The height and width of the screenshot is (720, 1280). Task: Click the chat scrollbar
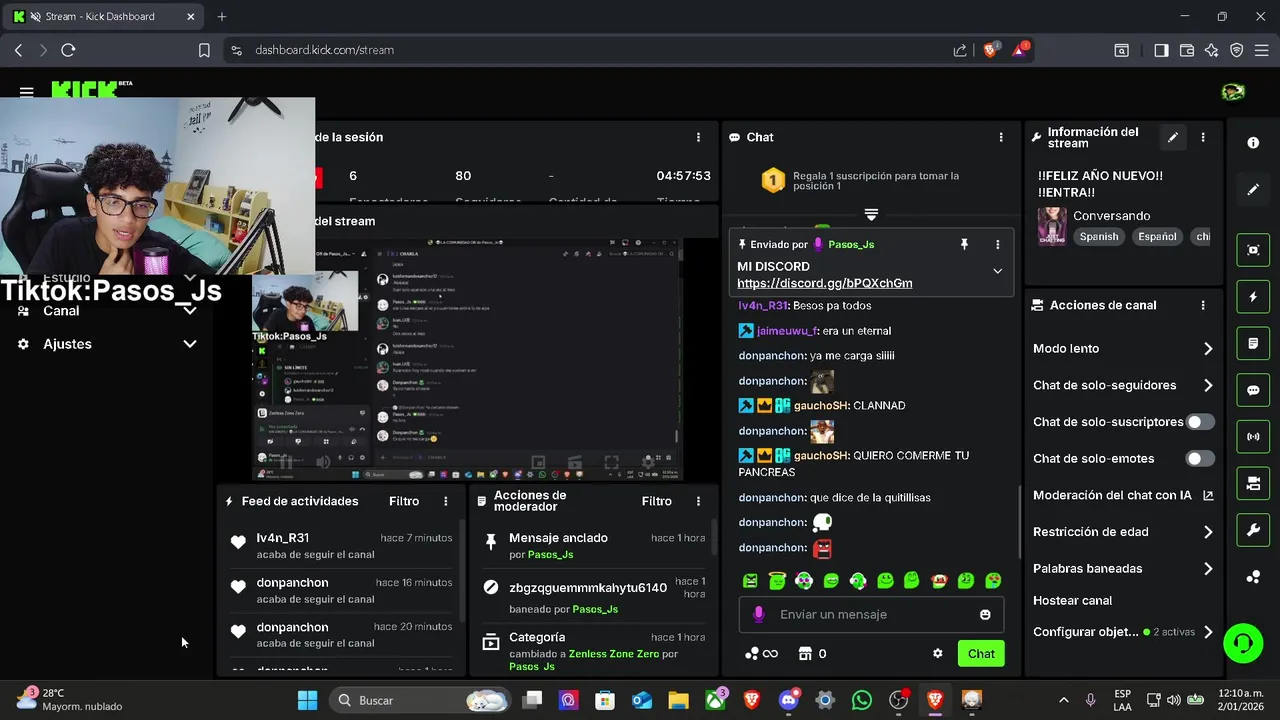pyautogui.click(x=1019, y=520)
